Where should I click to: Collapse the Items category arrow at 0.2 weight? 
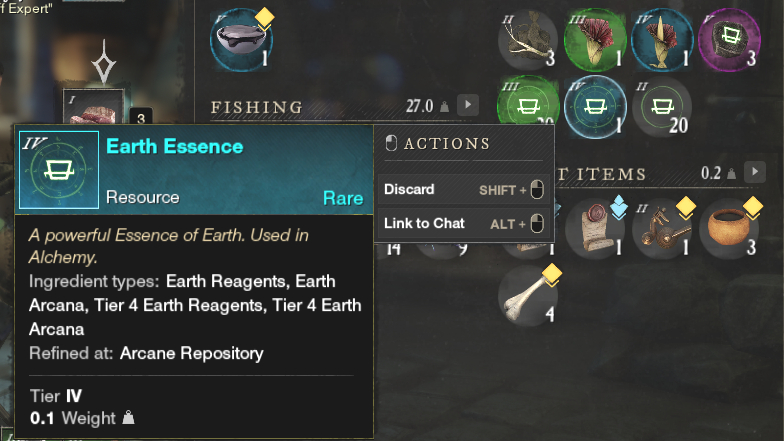point(754,172)
